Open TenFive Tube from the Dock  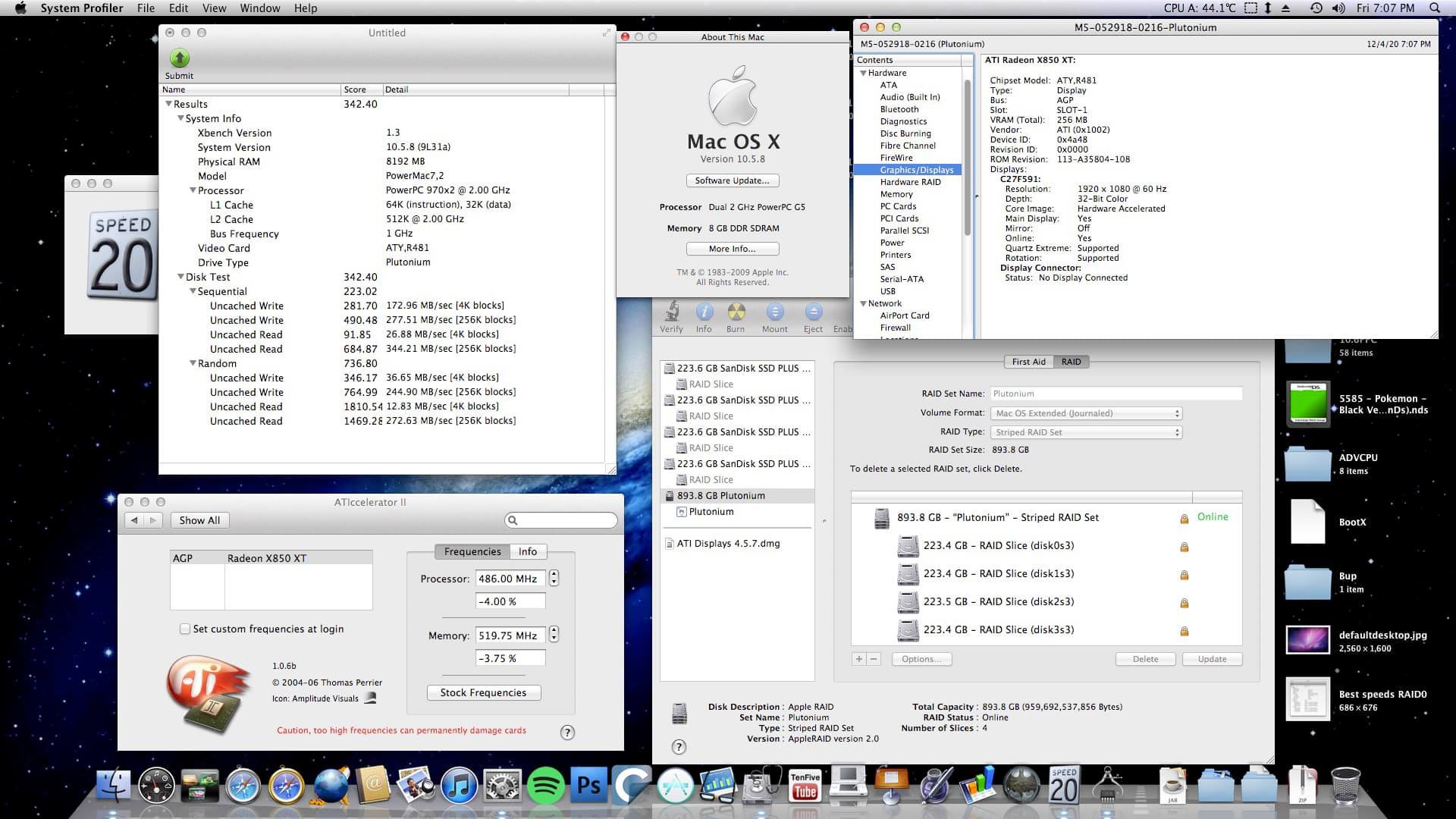tap(805, 786)
